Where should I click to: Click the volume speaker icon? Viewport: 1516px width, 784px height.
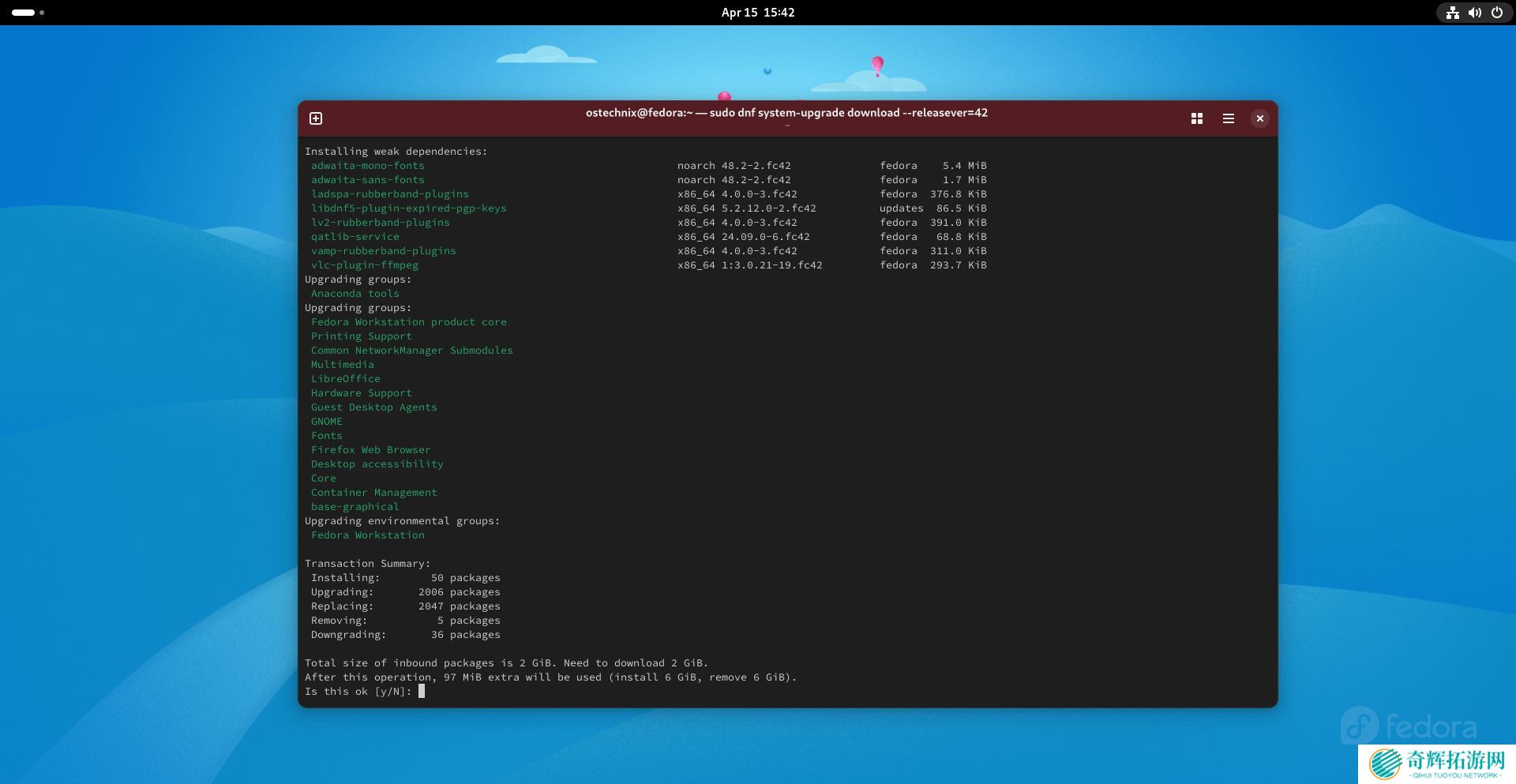(1474, 13)
